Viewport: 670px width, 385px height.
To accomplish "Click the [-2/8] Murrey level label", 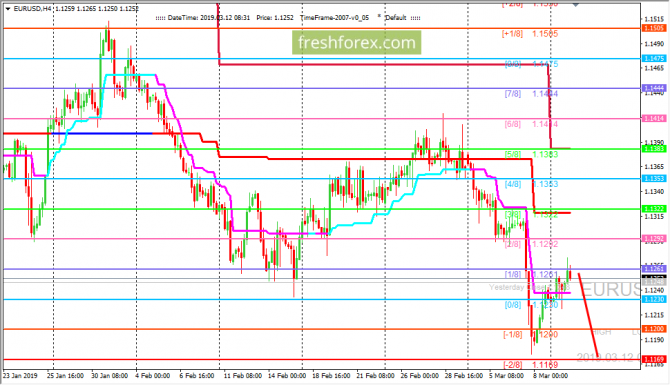I will coord(512,365).
